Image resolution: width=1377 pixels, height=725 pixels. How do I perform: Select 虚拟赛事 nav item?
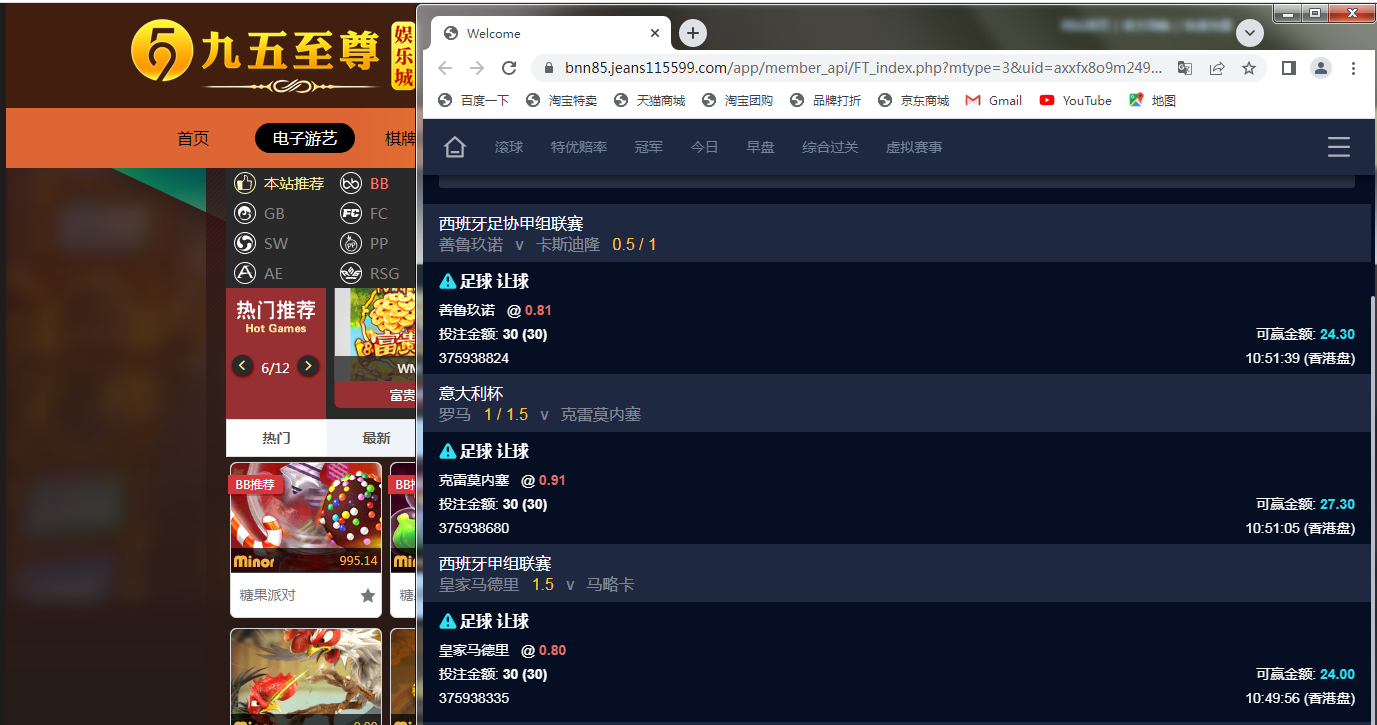914,147
